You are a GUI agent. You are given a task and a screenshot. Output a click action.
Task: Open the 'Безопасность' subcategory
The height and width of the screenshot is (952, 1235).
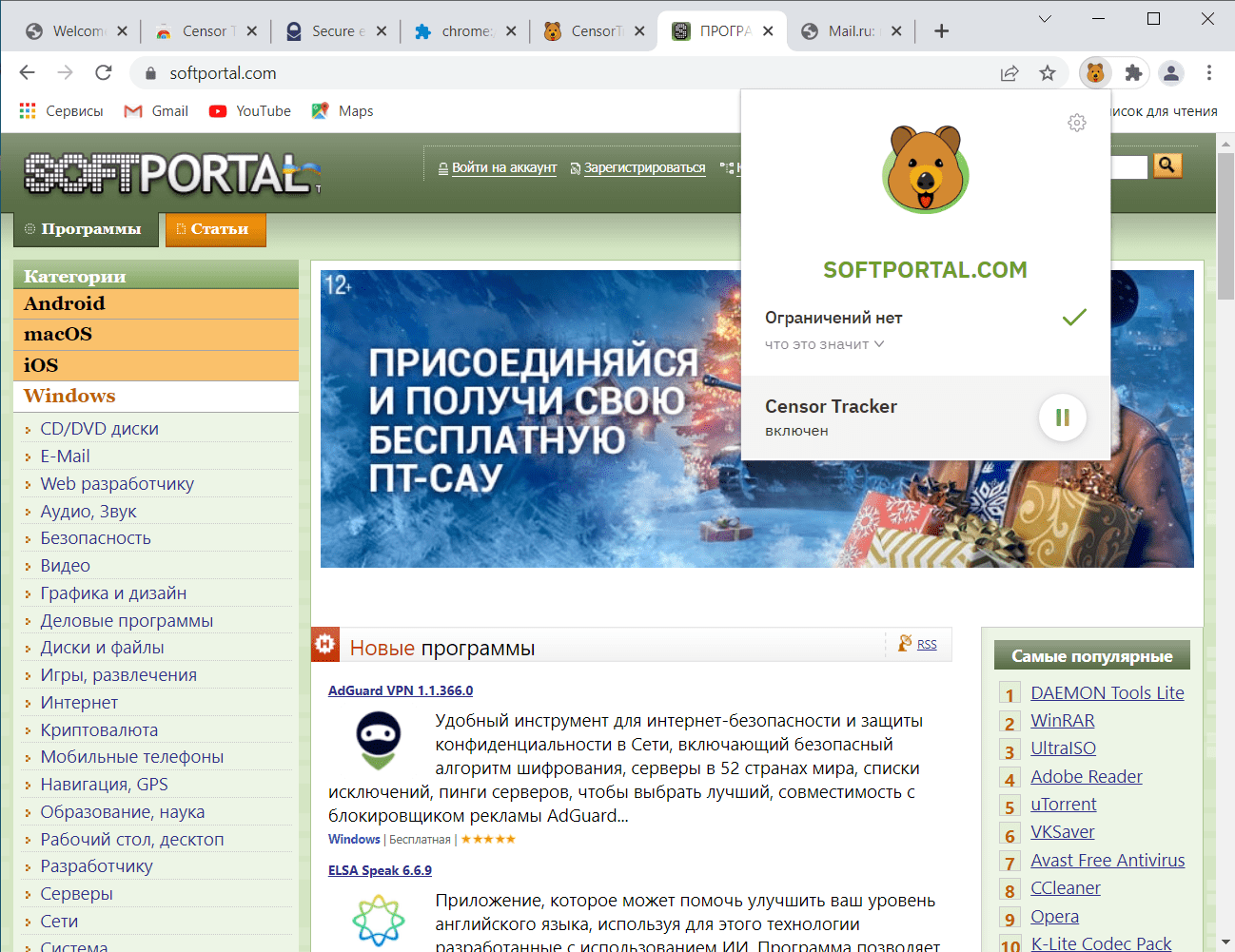pyautogui.click(x=96, y=538)
